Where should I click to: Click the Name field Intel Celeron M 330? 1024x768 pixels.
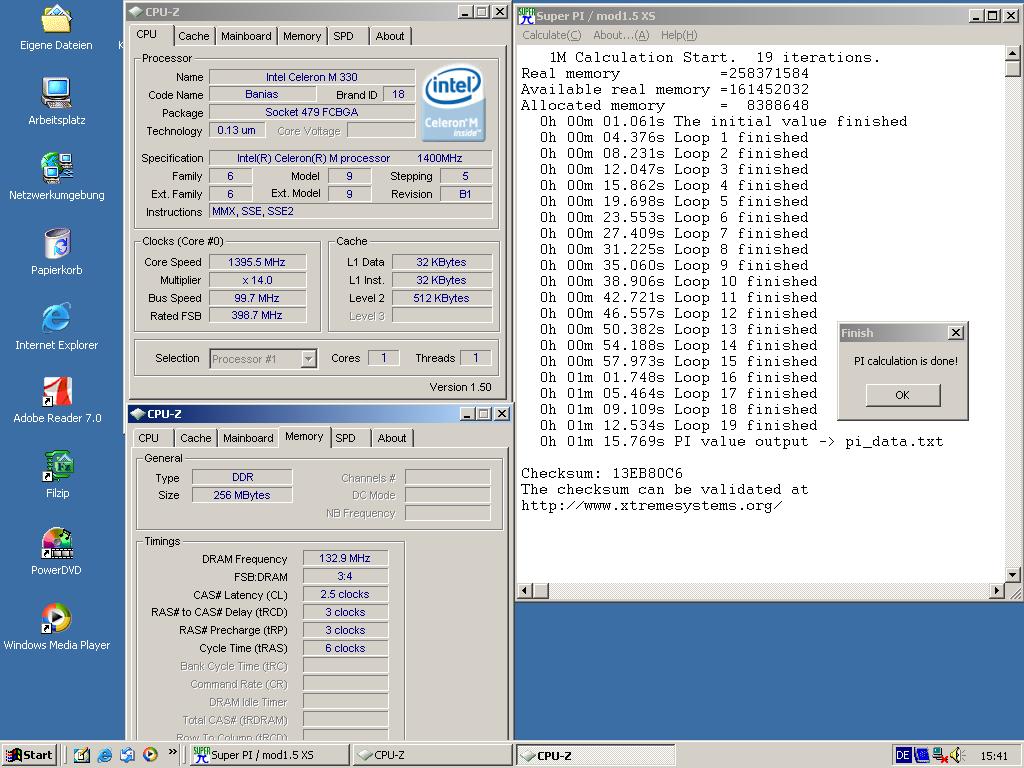312,77
